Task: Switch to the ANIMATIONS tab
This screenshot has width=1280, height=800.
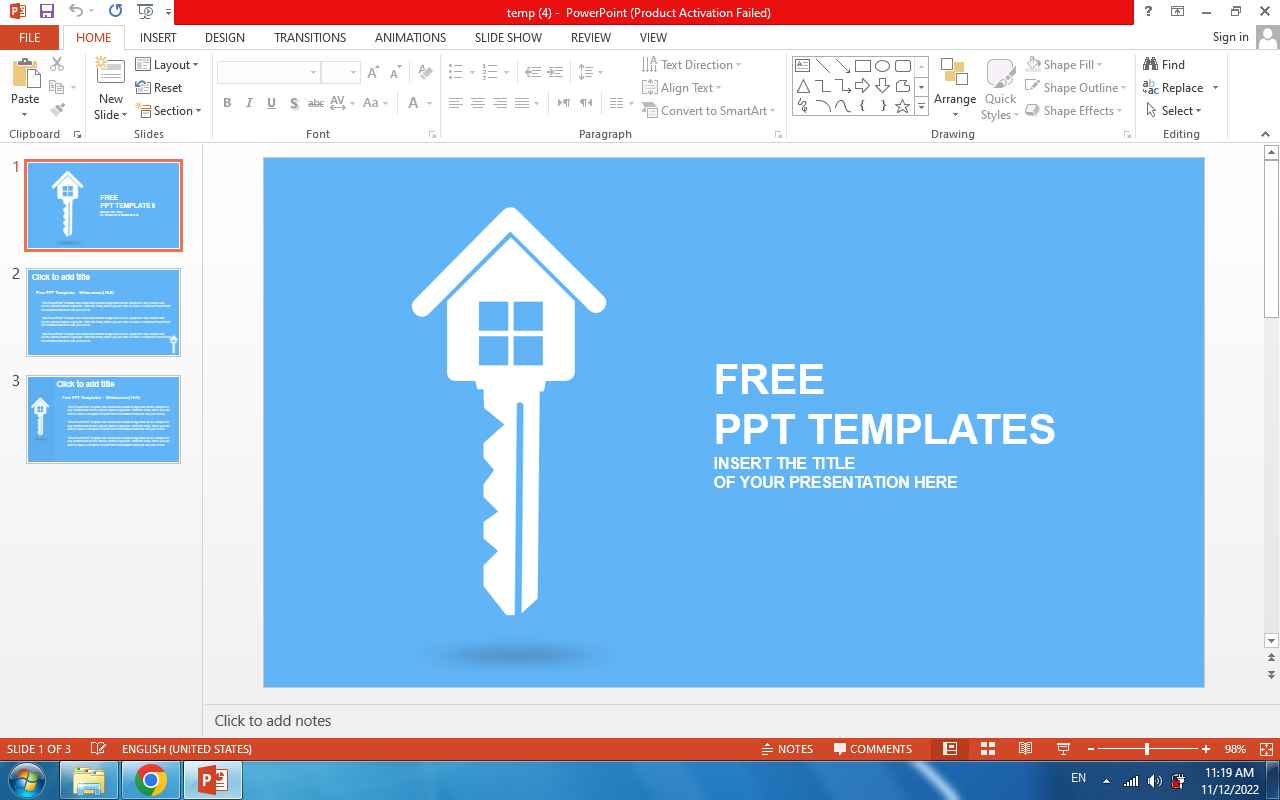Action: coord(410,37)
